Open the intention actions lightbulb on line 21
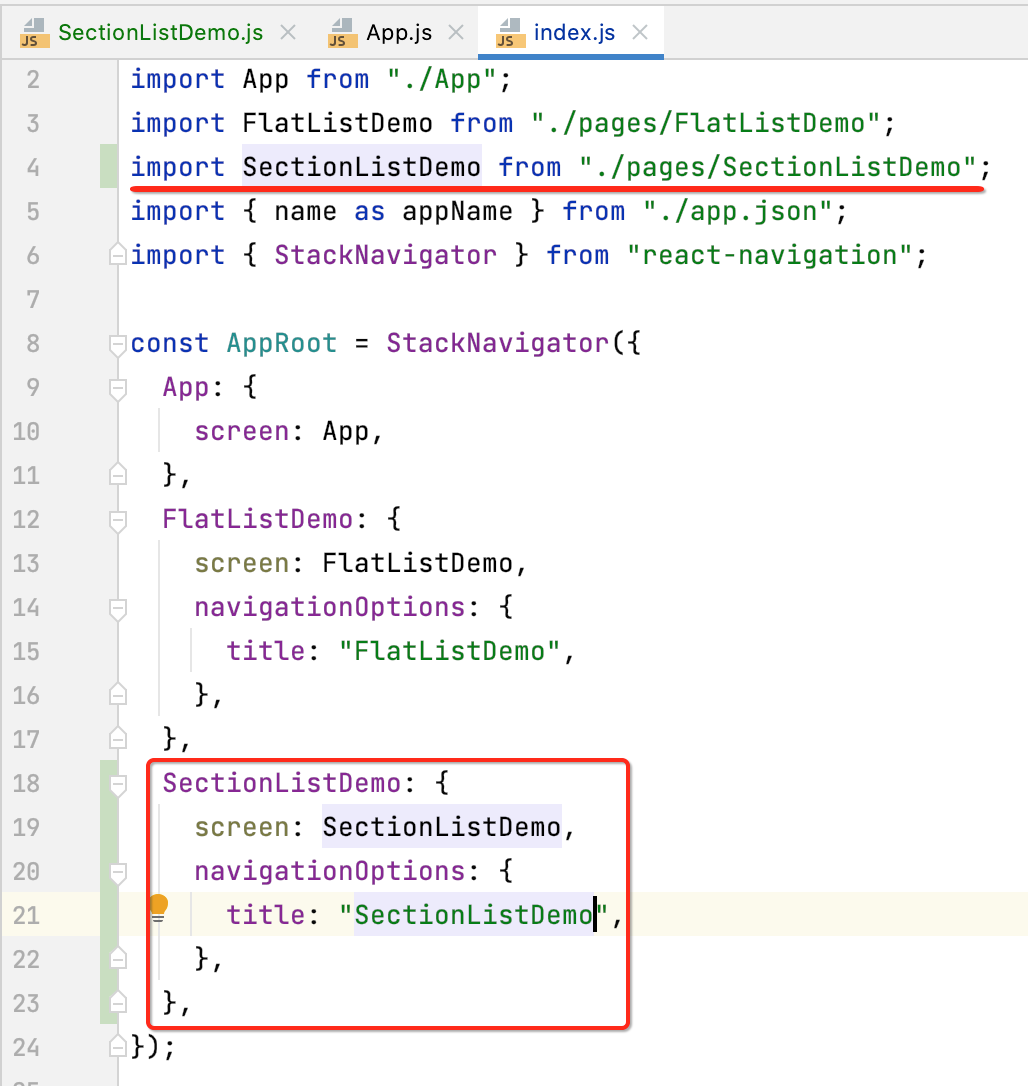This screenshot has height=1086, width=1028. 157,905
